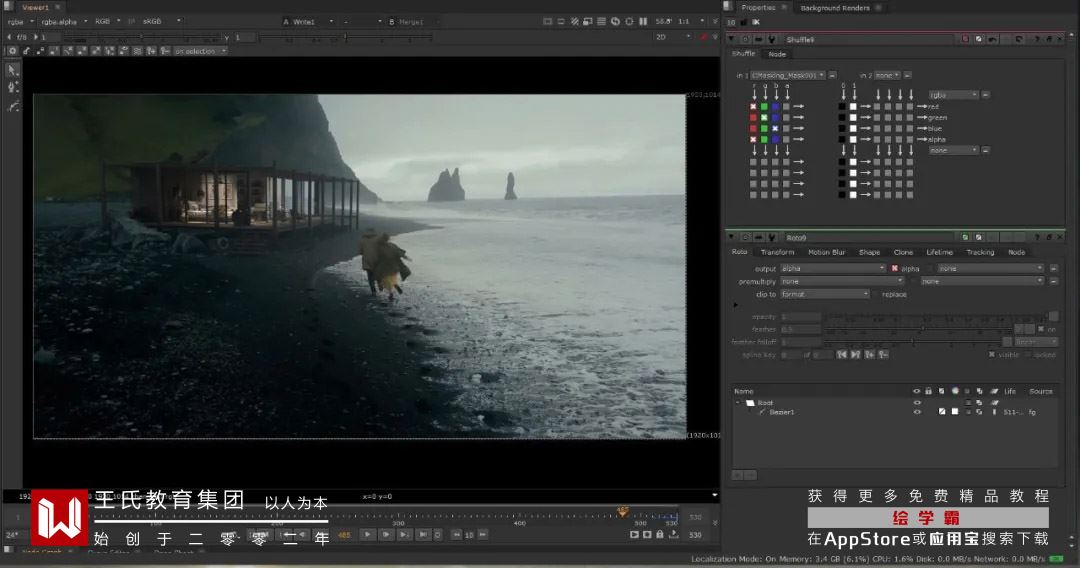
Task: Toggle visibility eye for Bezier1 shape
Action: [917, 412]
